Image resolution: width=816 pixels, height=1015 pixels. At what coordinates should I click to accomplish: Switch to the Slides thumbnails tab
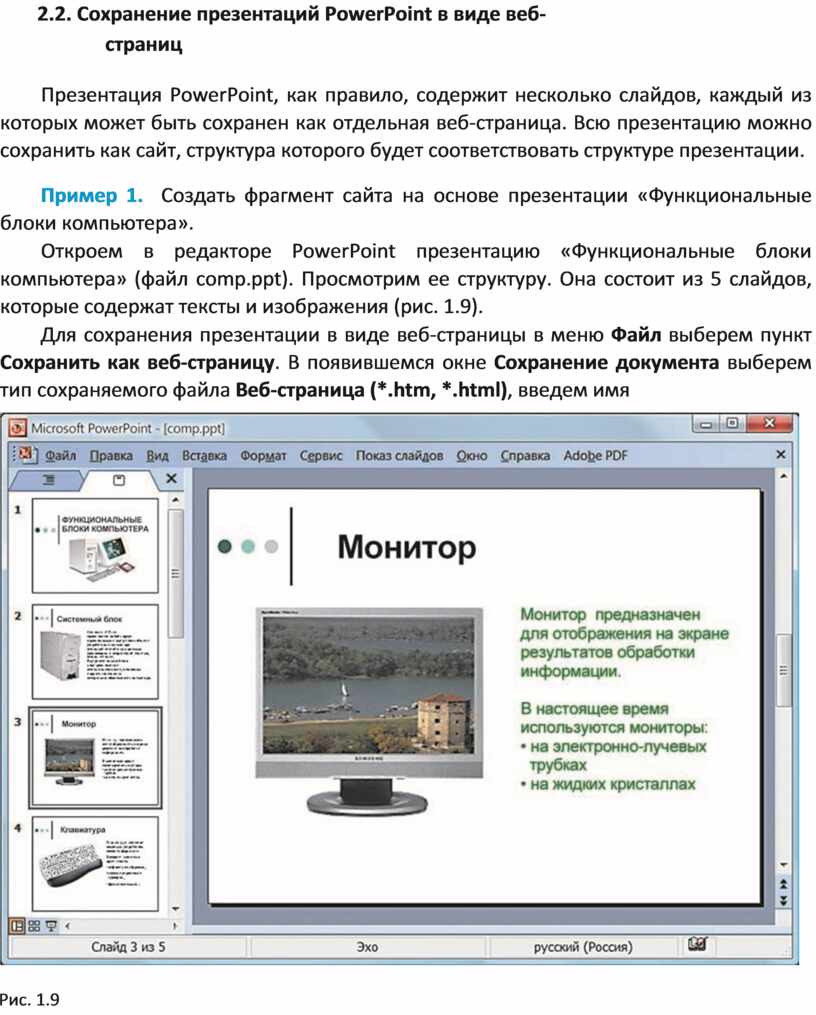tap(119, 480)
